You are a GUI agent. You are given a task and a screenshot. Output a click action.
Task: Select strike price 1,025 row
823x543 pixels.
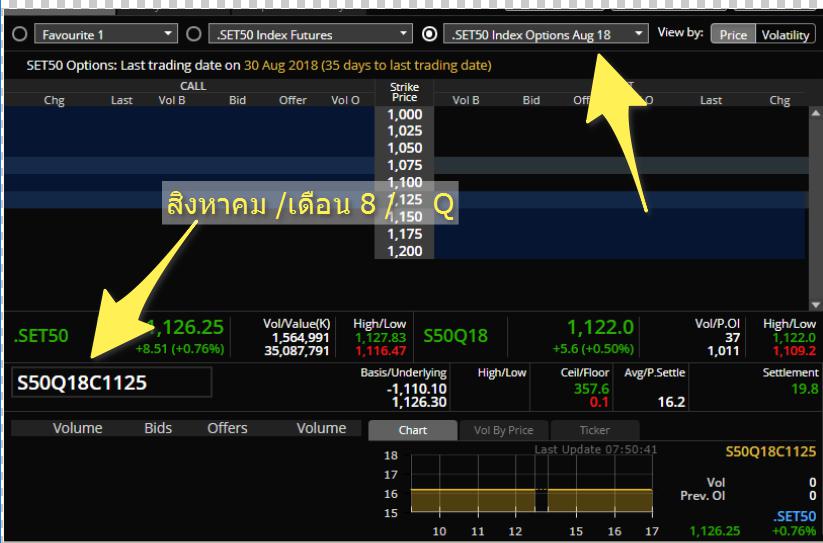click(x=404, y=131)
